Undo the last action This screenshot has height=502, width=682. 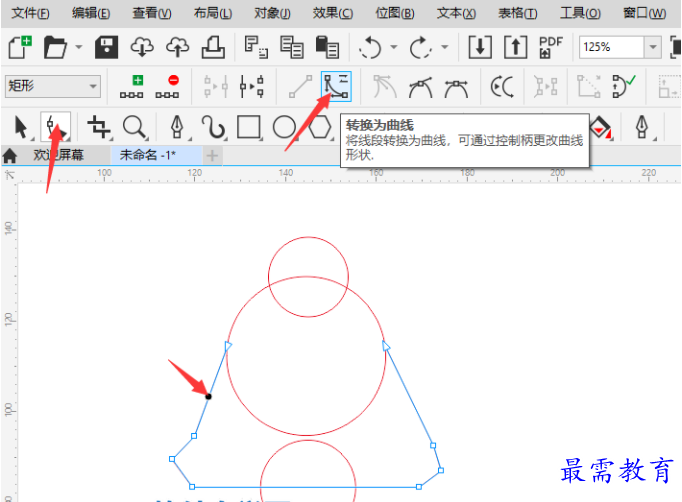tap(370, 47)
